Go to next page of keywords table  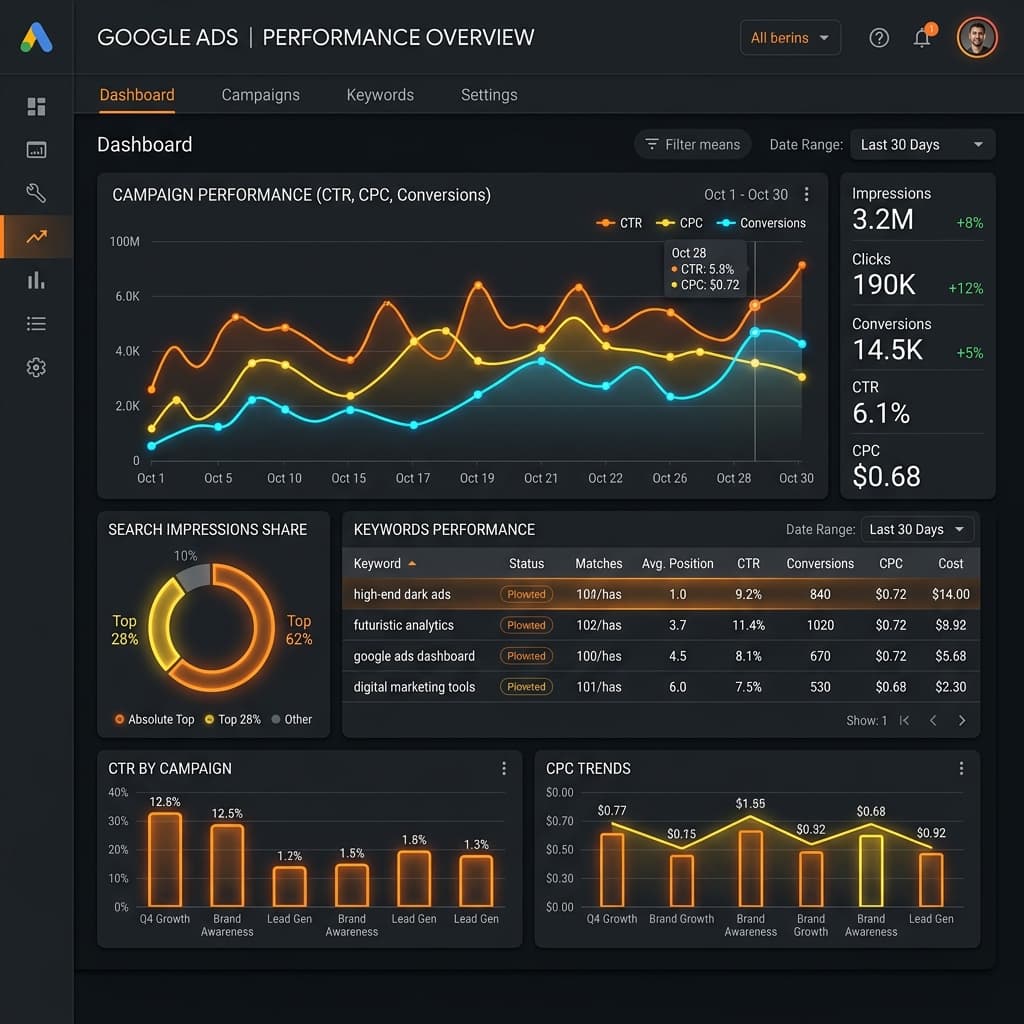[962, 720]
